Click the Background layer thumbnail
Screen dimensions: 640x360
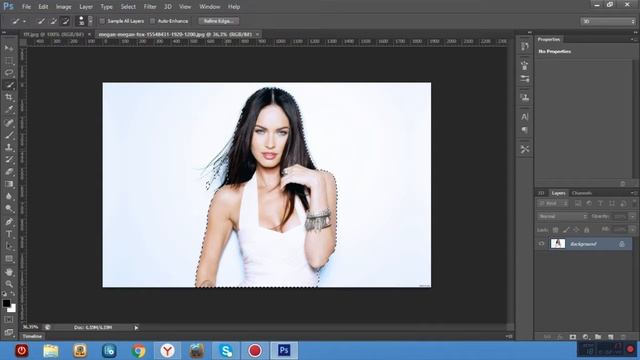(558, 244)
